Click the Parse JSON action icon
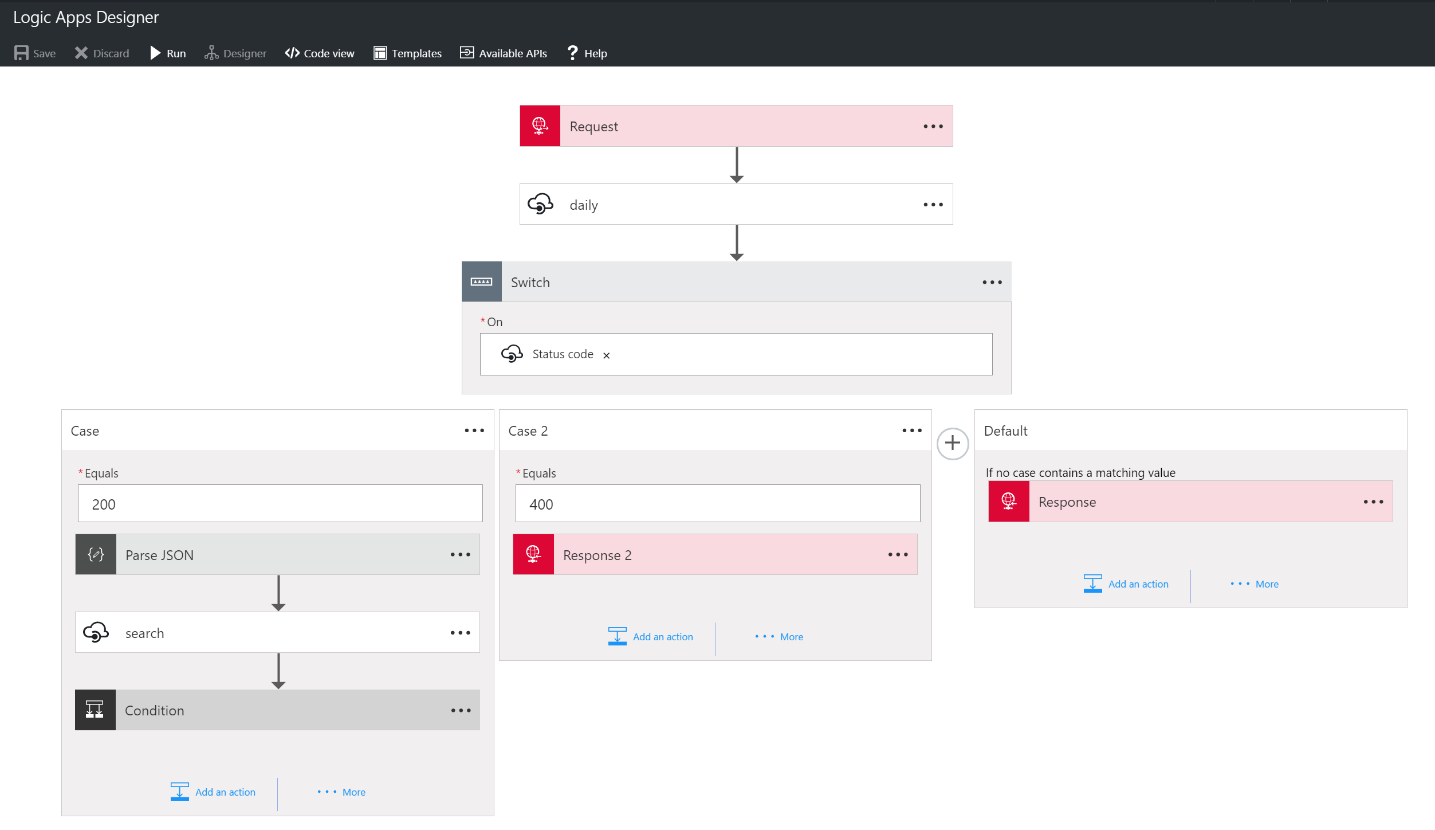Image resolution: width=1435 pixels, height=830 pixels. point(95,554)
